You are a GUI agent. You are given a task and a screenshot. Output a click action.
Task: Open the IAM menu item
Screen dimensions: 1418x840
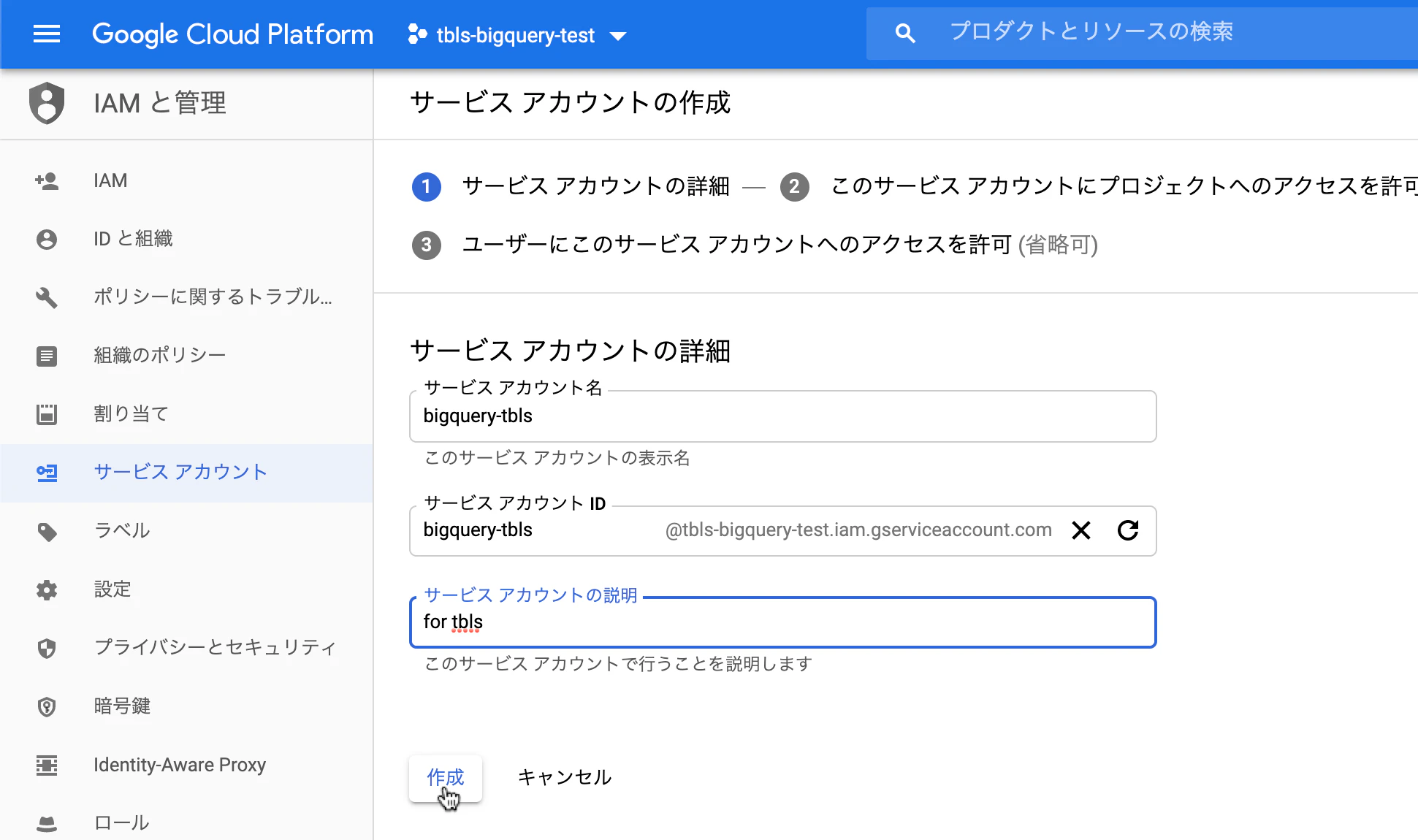coord(187,180)
